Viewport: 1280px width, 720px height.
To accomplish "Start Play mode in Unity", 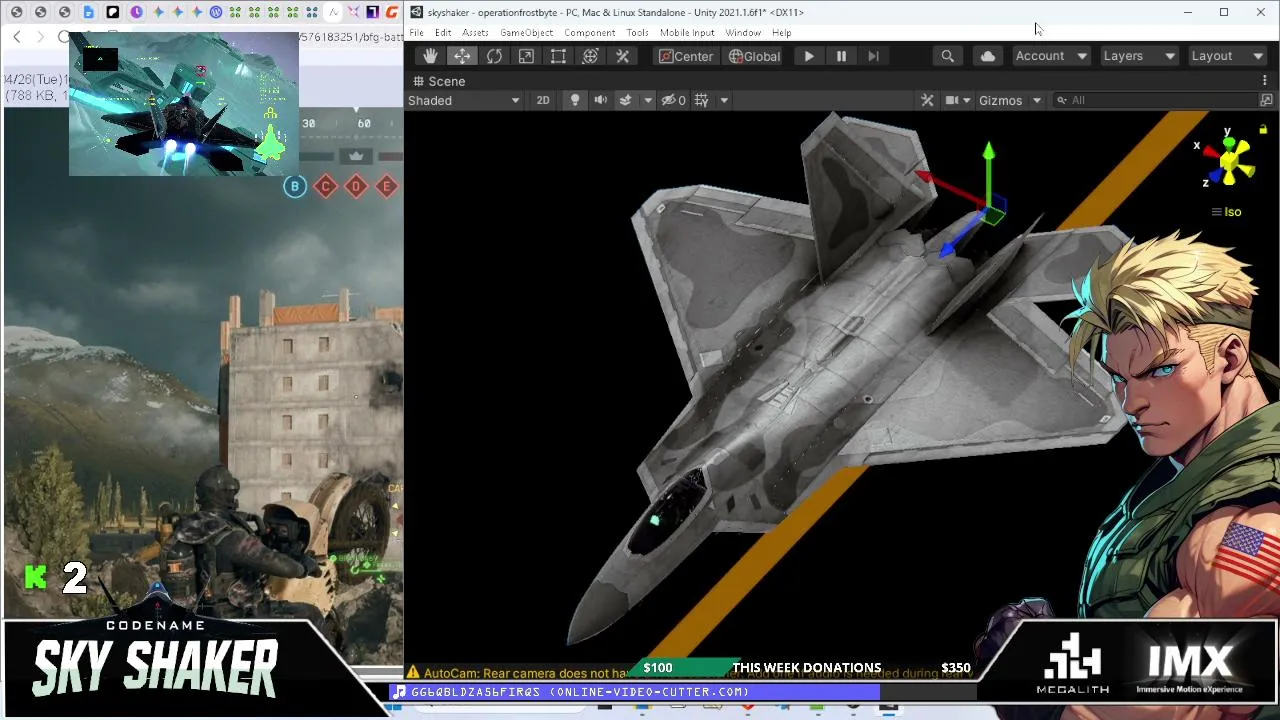I will point(809,56).
